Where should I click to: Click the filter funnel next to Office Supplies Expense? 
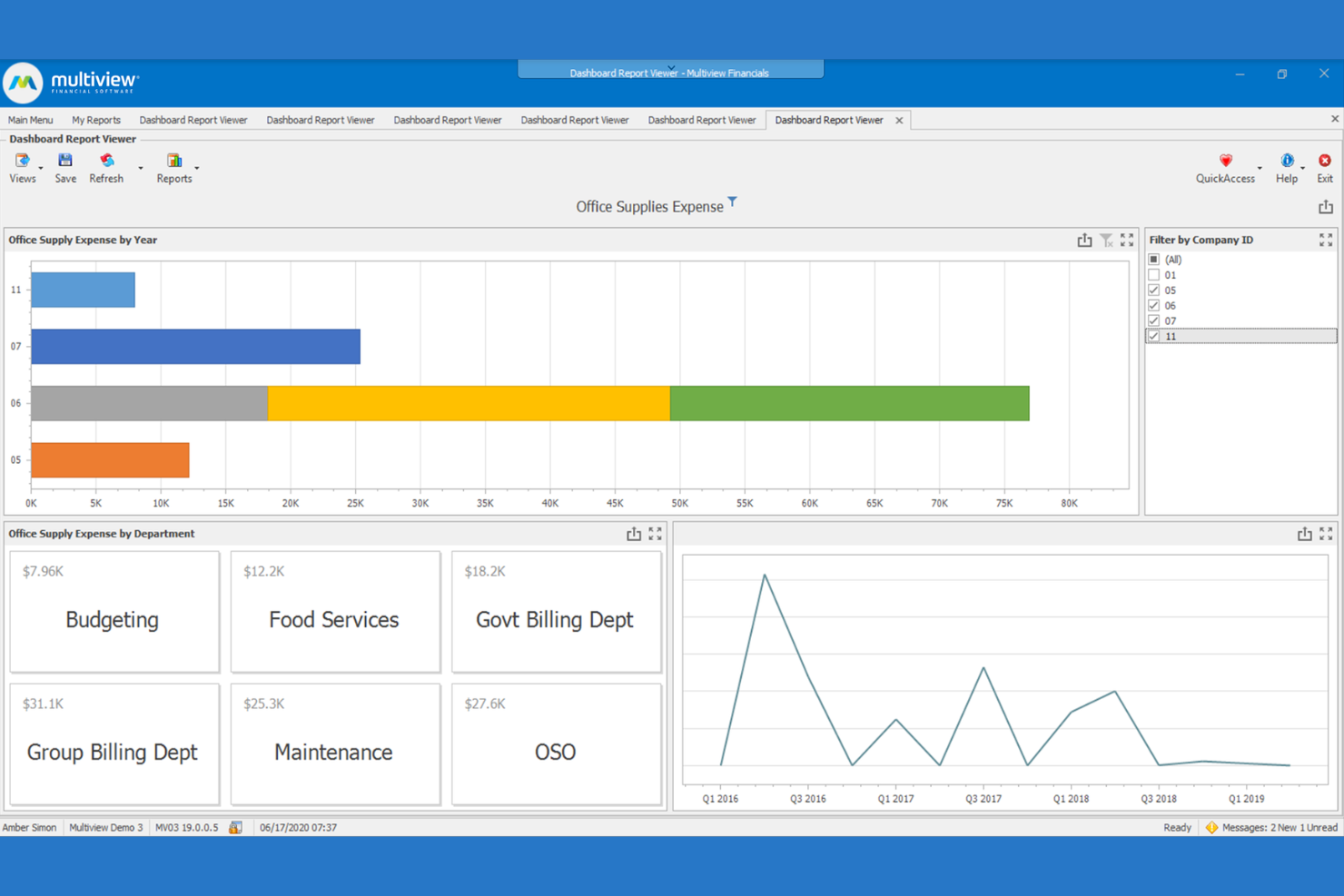point(732,202)
